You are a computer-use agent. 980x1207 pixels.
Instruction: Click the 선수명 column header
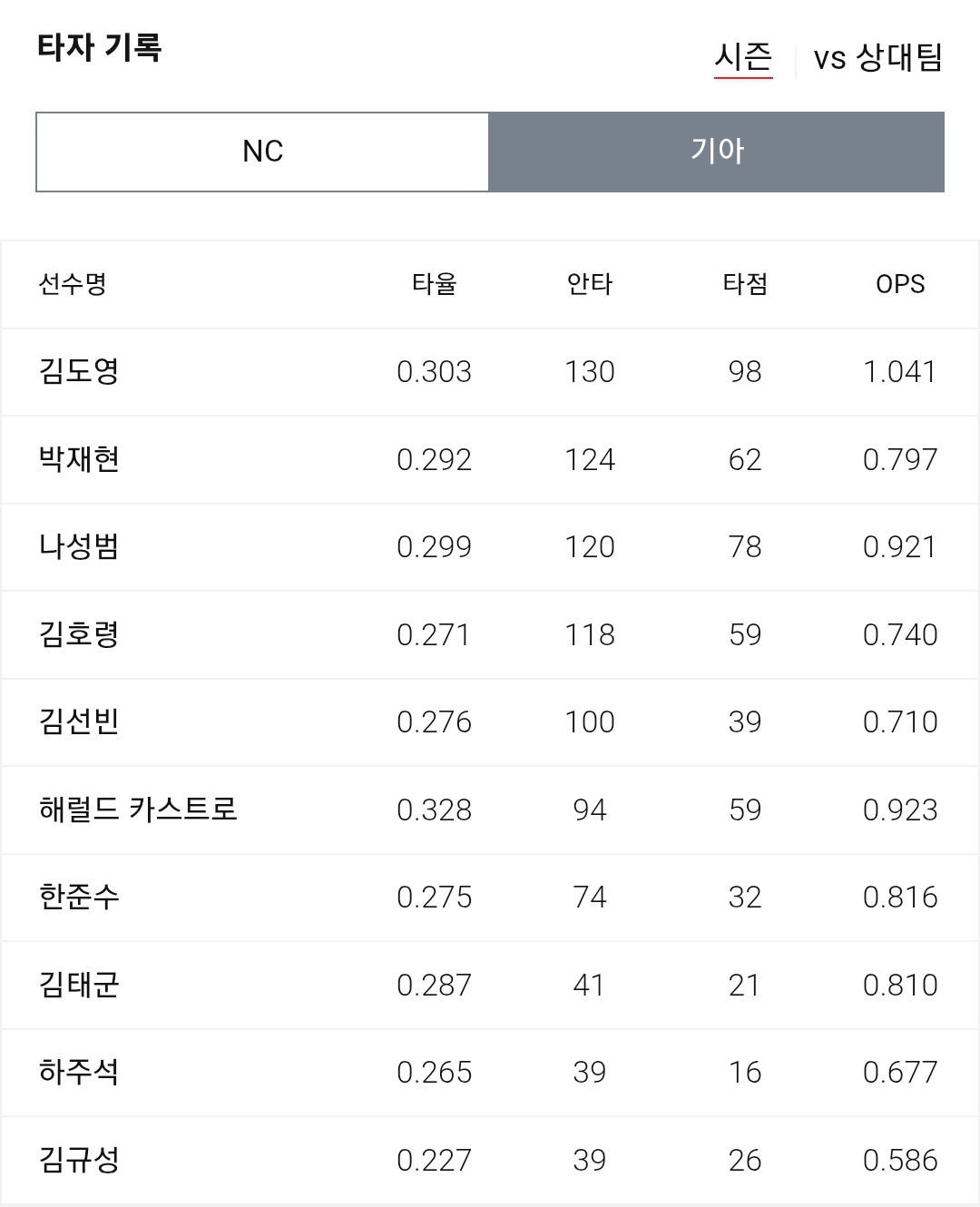pos(73,284)
